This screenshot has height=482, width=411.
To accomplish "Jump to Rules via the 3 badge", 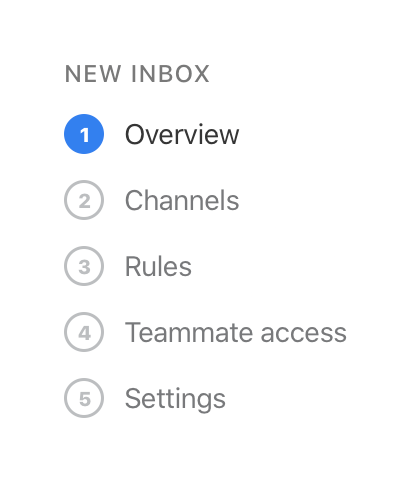I will (84, 266).
